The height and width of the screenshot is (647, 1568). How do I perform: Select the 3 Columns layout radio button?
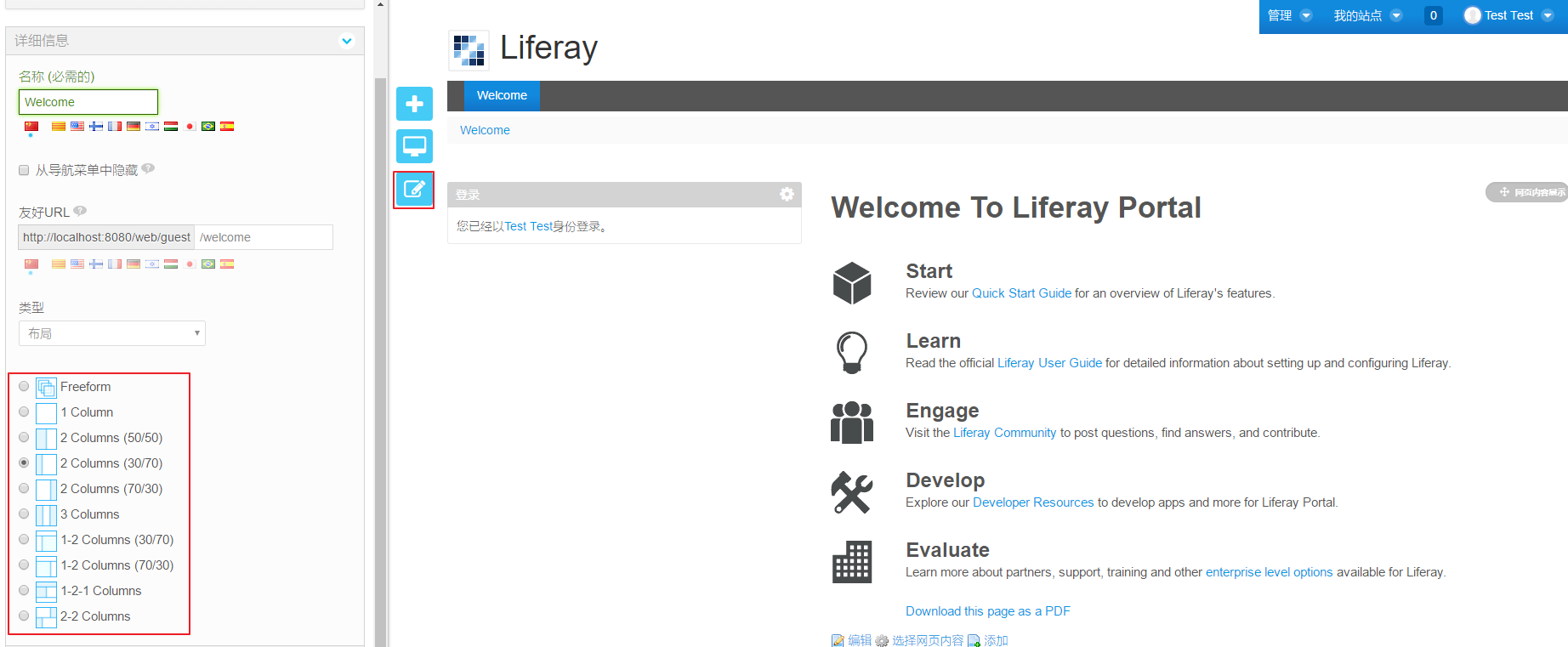[24, 514]
